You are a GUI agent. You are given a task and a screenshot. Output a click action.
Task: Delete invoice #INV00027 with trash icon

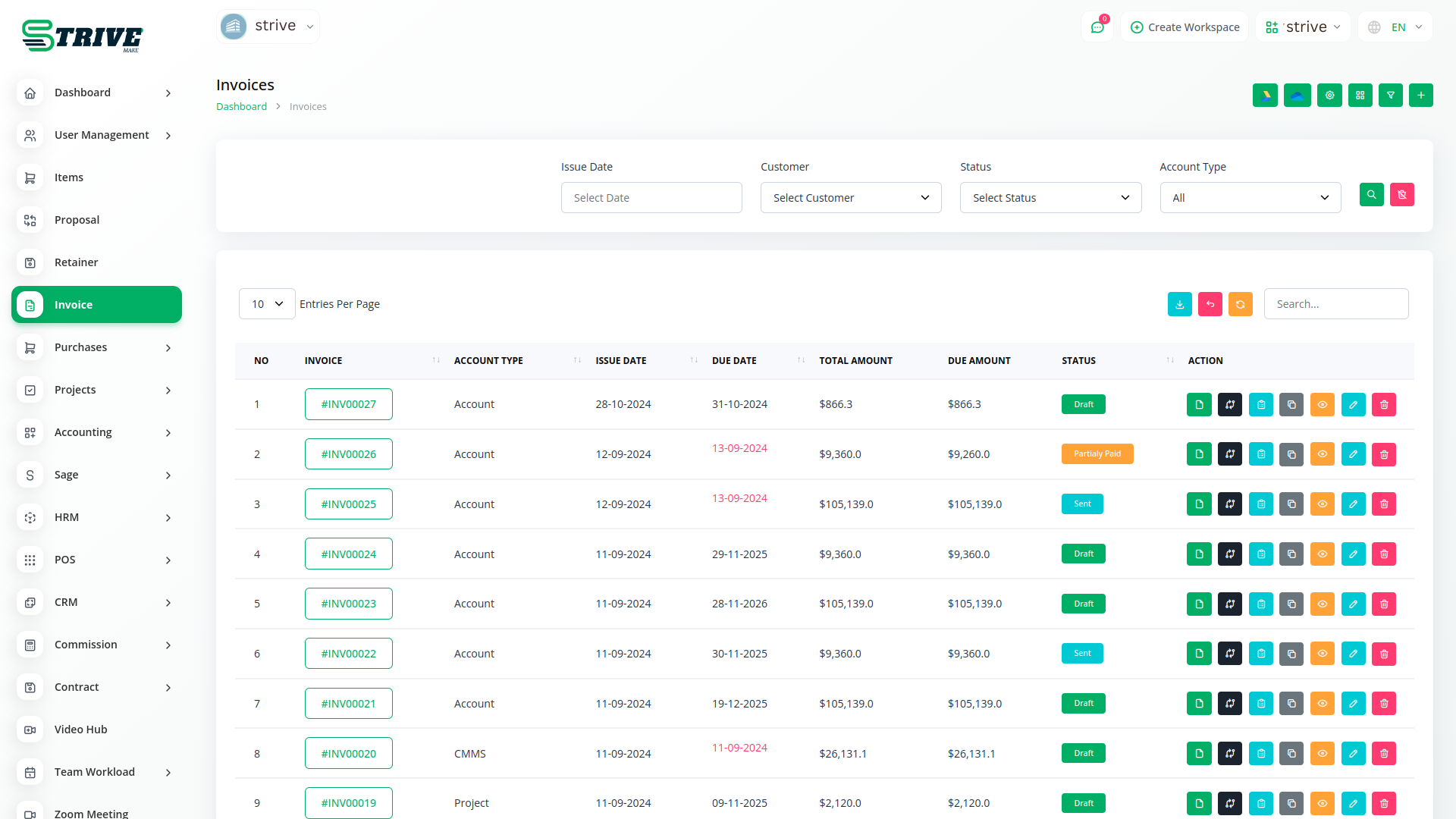[x=1383, y=405]
